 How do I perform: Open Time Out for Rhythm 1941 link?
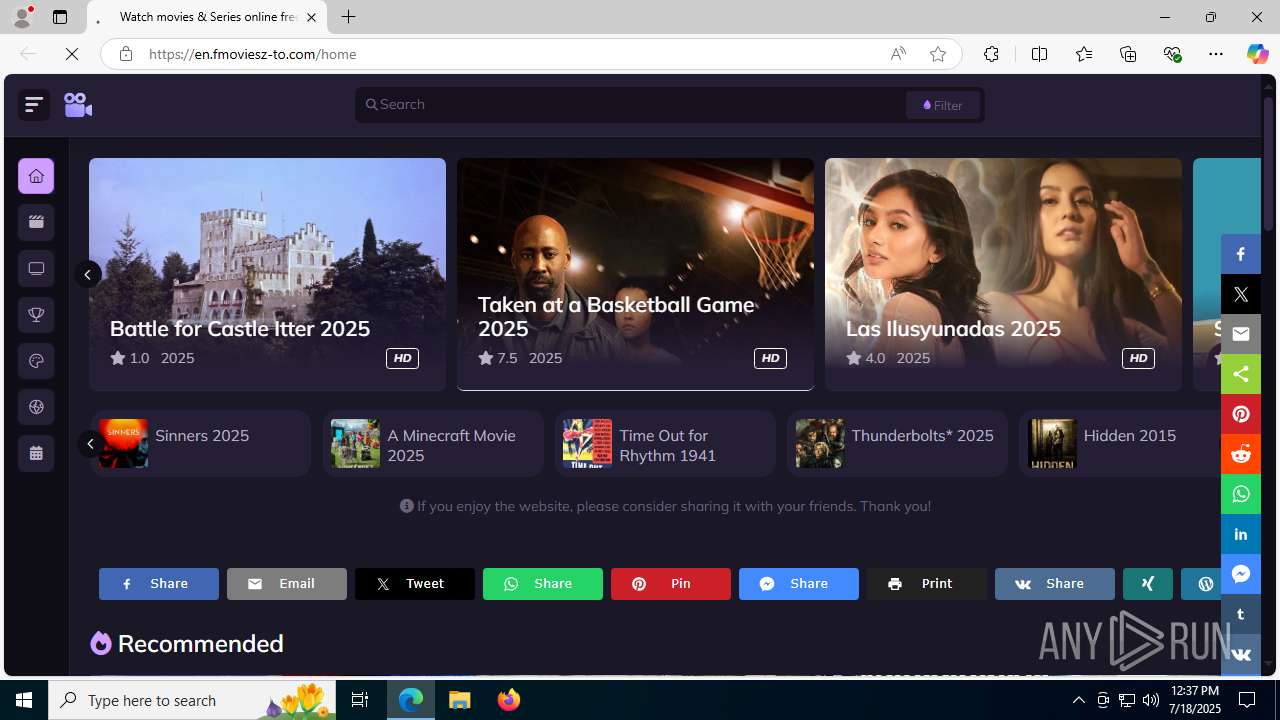pyautogui.click(x=665, y=443)
